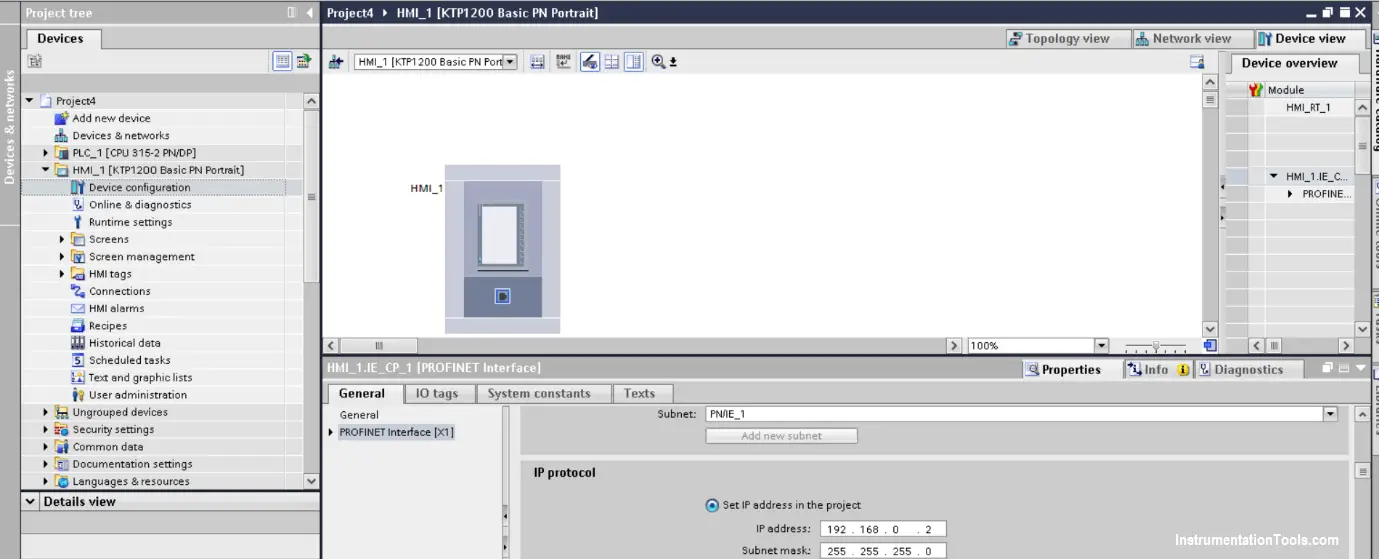This screenshot has height=559, width=1379.
Task: Select the Texts tab
Action: point(640,393)
